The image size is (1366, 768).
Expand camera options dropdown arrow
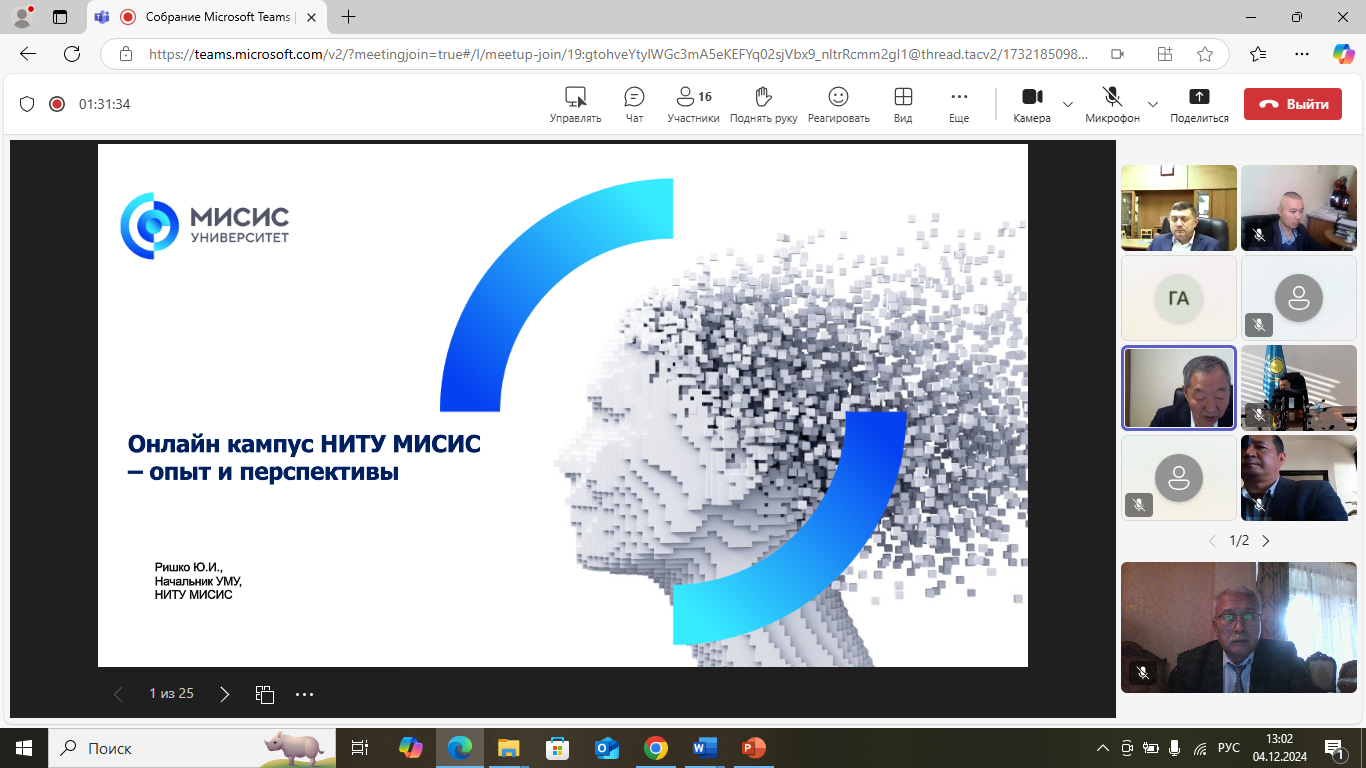point(1068,104)
